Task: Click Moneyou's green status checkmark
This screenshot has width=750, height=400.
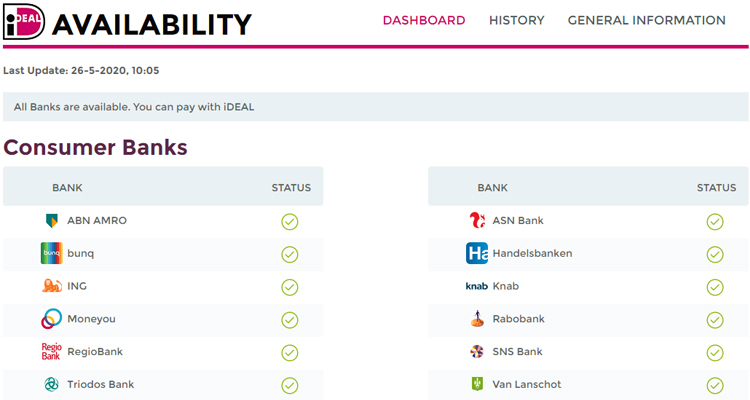Action: coord(290,320)
